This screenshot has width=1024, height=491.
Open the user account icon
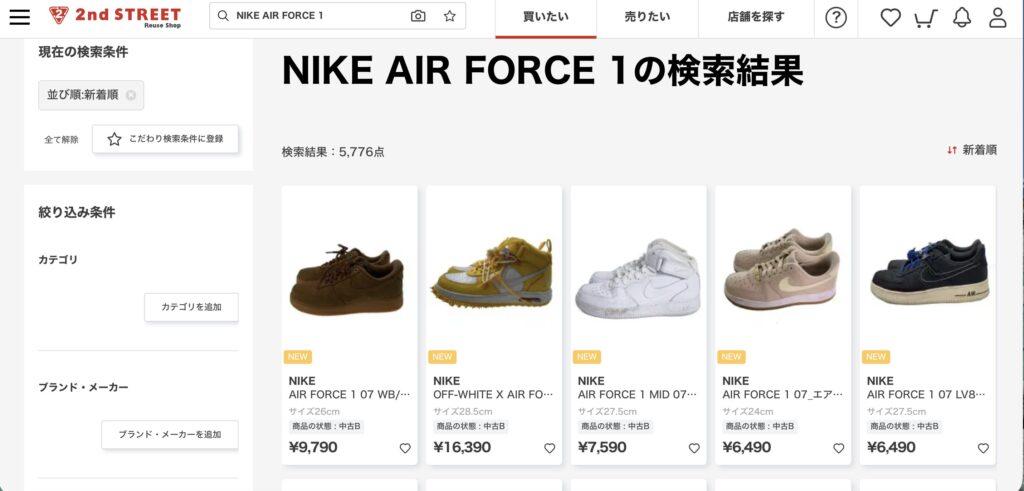(x=997, y=18)
